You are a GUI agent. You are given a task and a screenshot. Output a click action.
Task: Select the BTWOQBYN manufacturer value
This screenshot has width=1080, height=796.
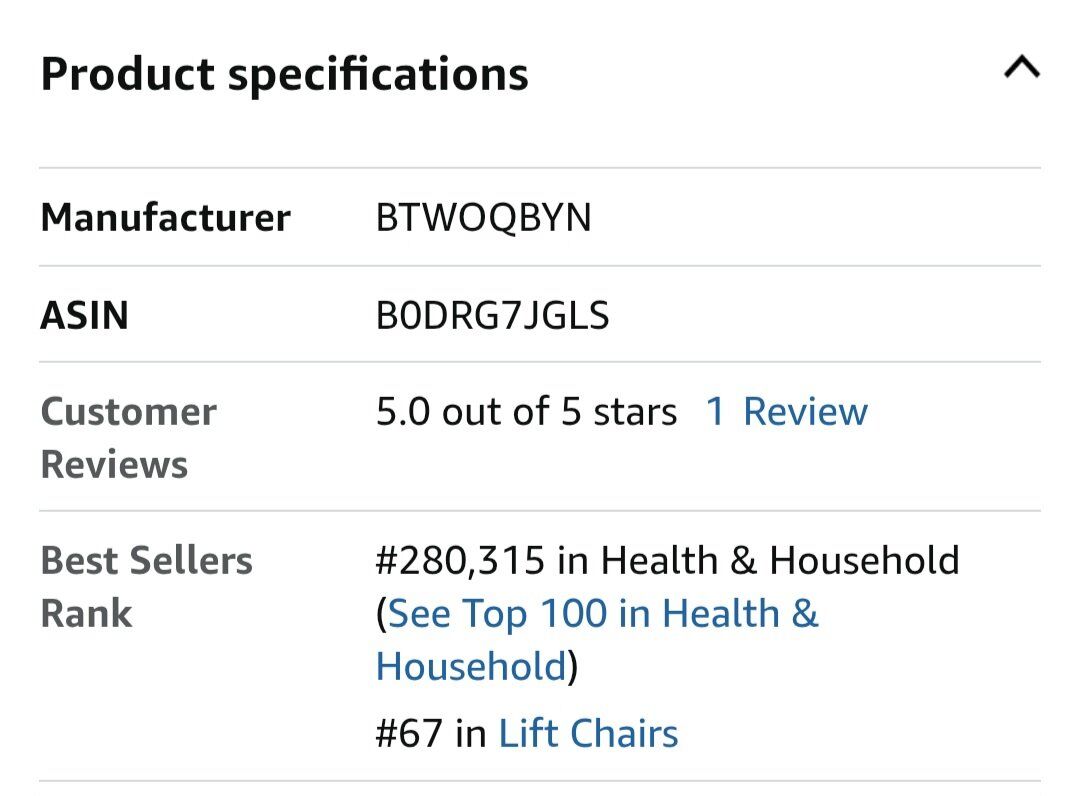483,217
